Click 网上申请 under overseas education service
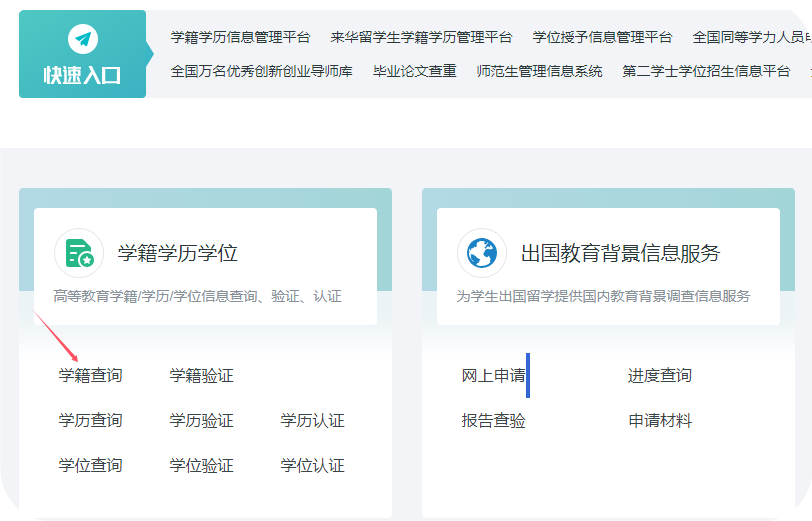Screen dimensions: 812x521 click(493, 376)
